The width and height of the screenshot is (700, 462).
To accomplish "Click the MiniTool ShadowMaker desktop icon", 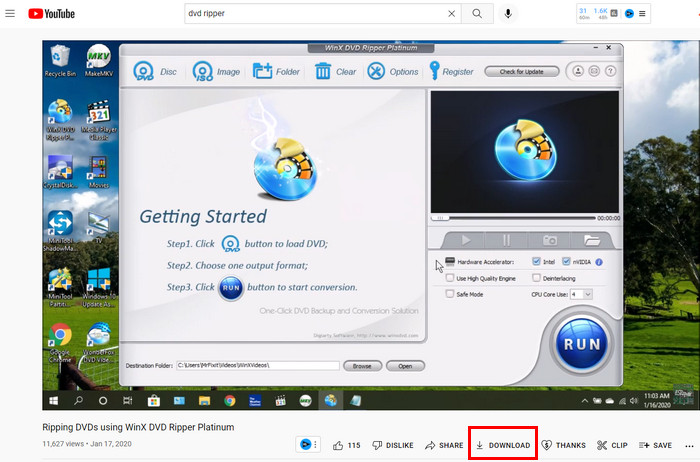I will 60,231.
